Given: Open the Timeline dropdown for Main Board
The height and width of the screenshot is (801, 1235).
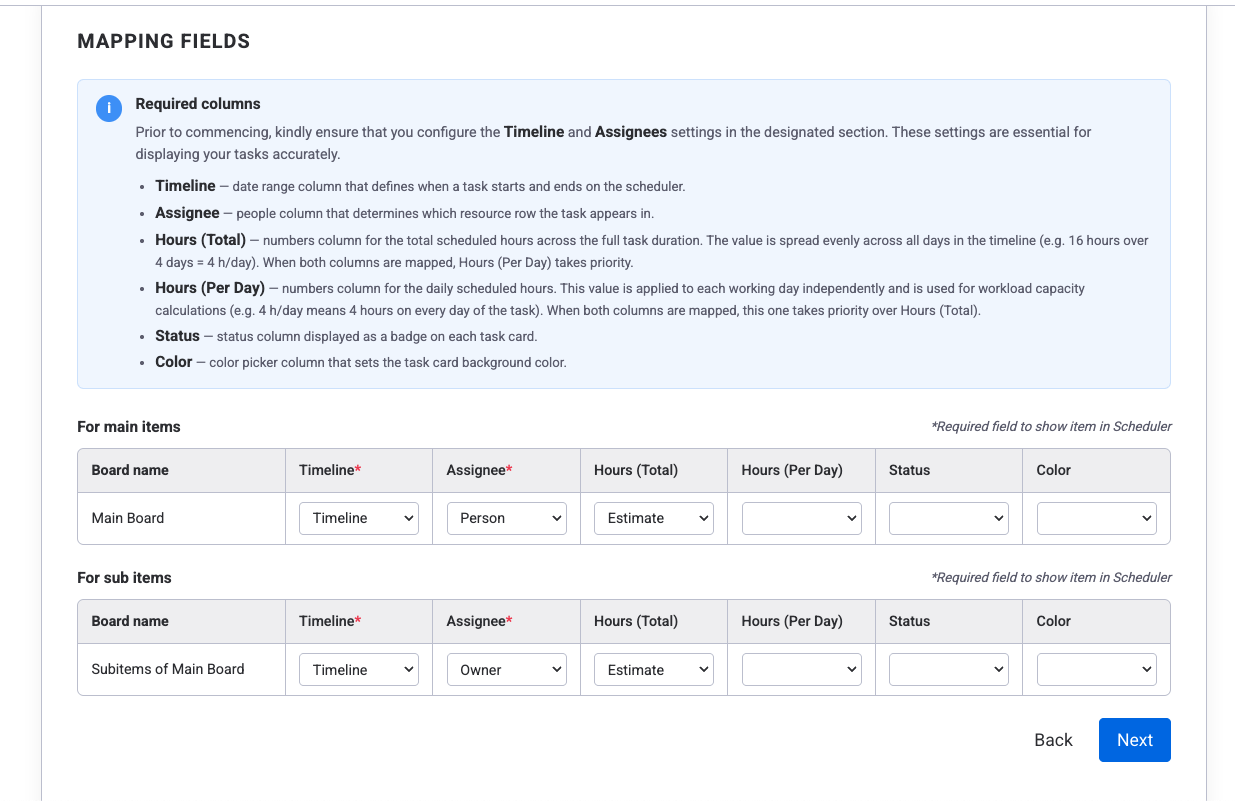Looking at the screenshot, I should 359,518.
